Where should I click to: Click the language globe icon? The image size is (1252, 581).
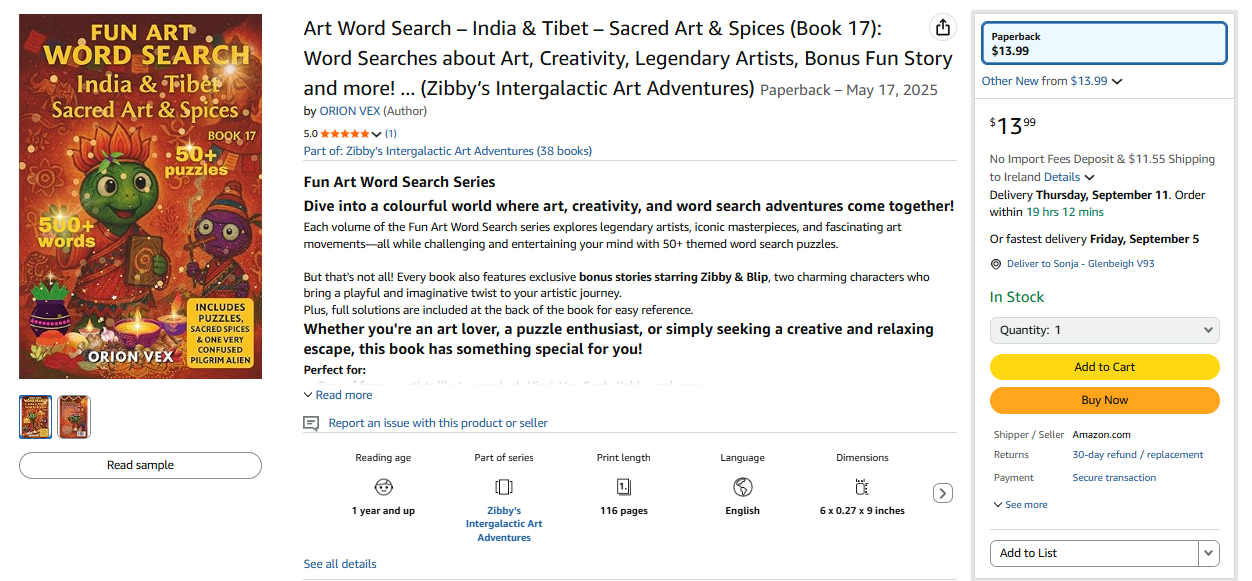click(742, 487)
